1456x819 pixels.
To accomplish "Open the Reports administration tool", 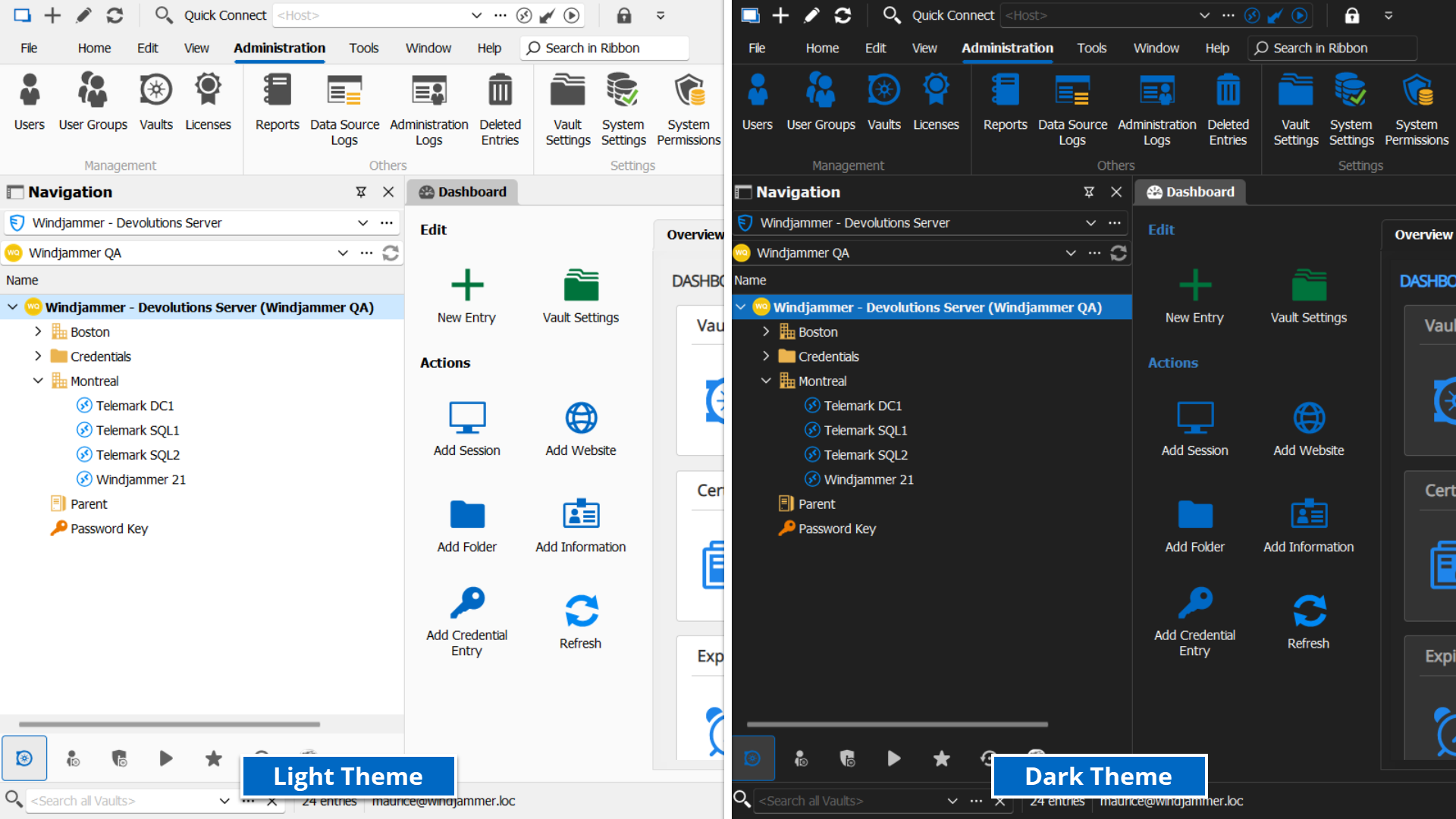I will pos(277,106).
